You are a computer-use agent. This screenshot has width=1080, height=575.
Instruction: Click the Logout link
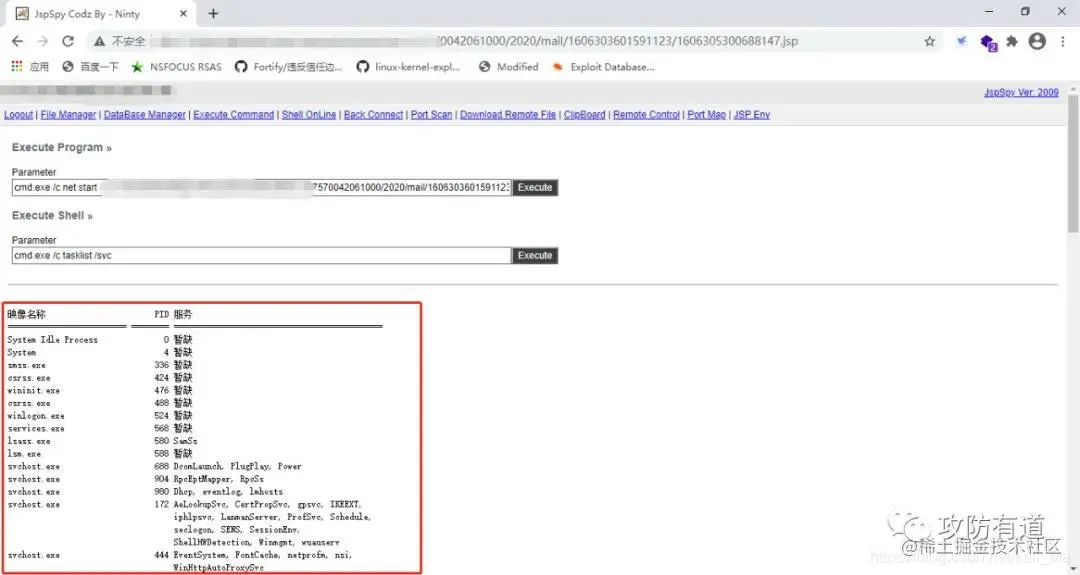19,114
